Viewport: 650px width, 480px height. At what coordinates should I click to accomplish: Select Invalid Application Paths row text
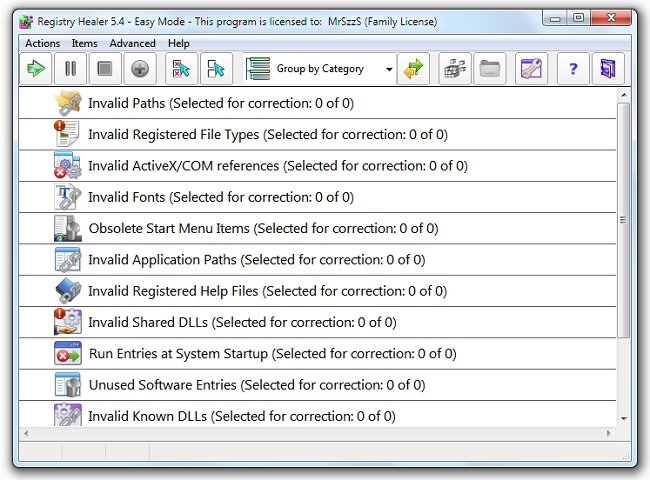257,259
